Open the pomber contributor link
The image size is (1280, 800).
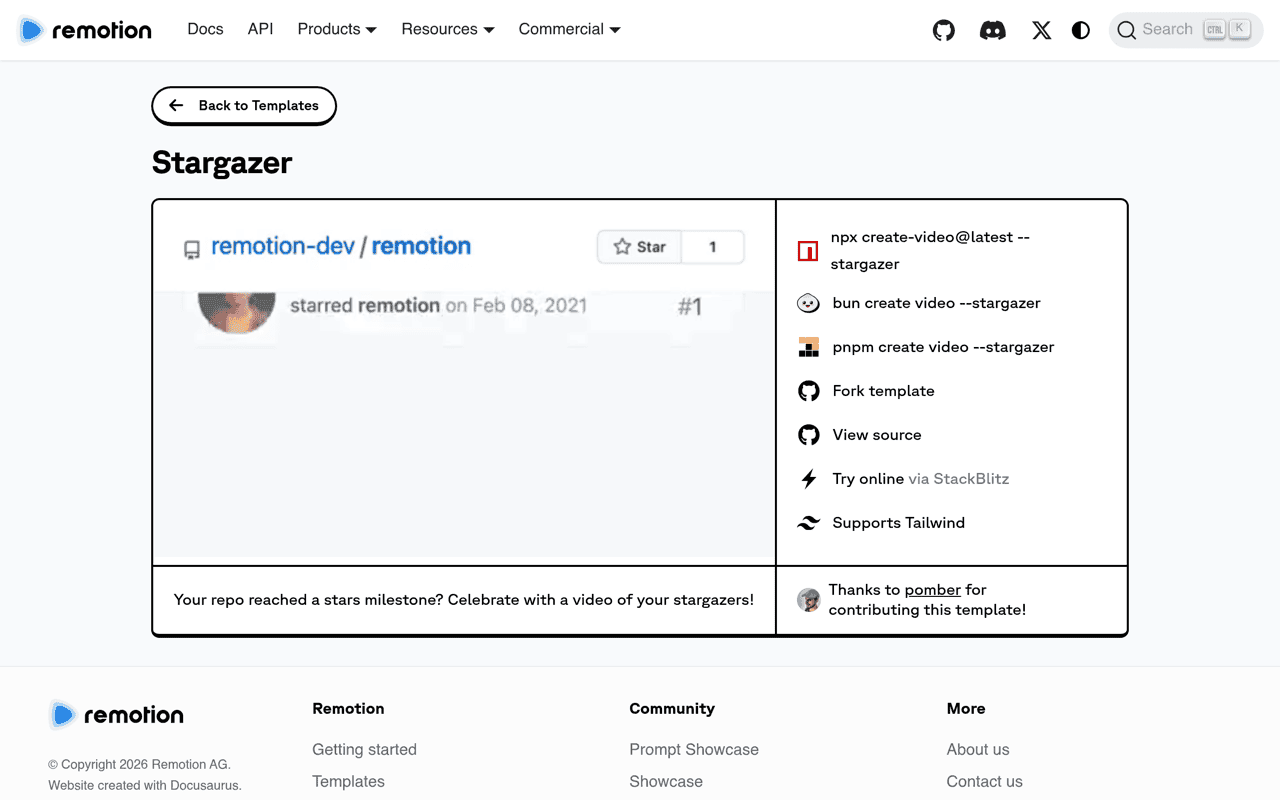coord(932,590)
